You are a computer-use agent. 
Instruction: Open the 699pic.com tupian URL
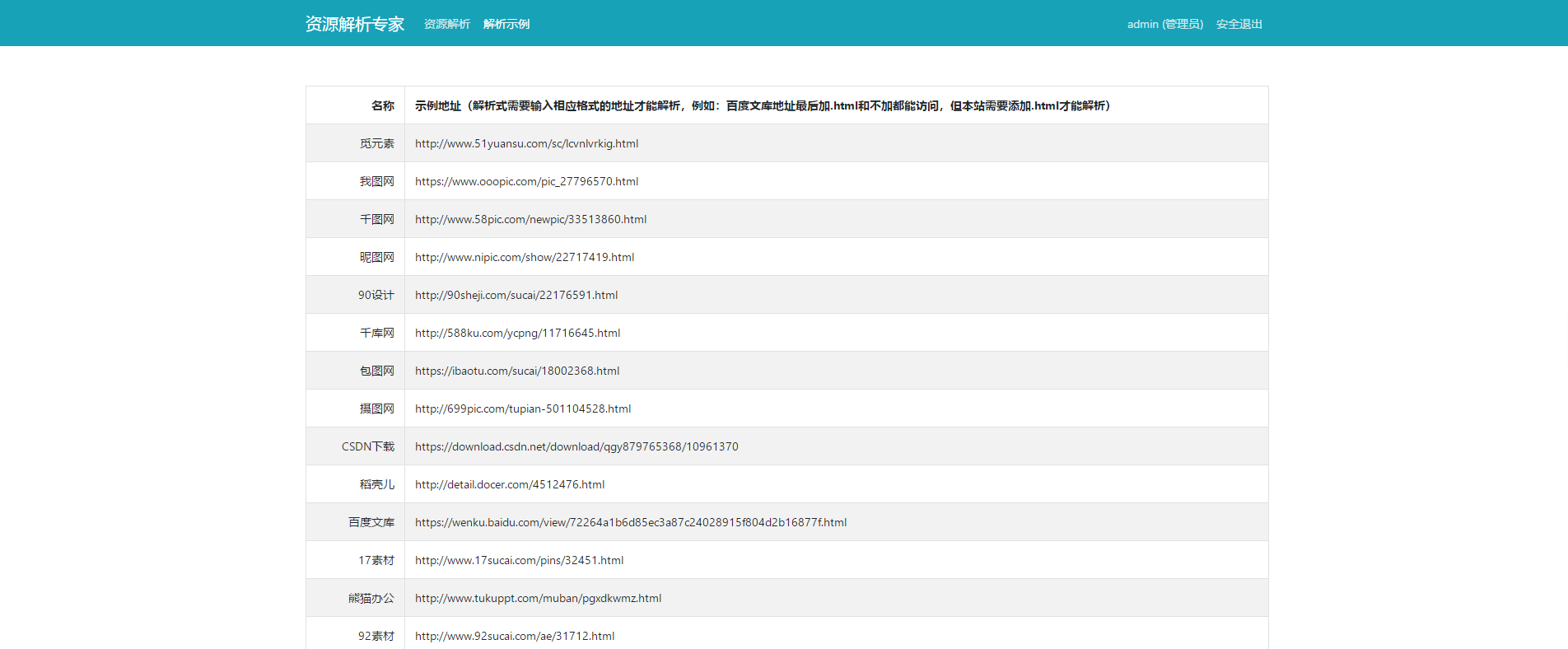pyautogui.click(x=523, y=409)
